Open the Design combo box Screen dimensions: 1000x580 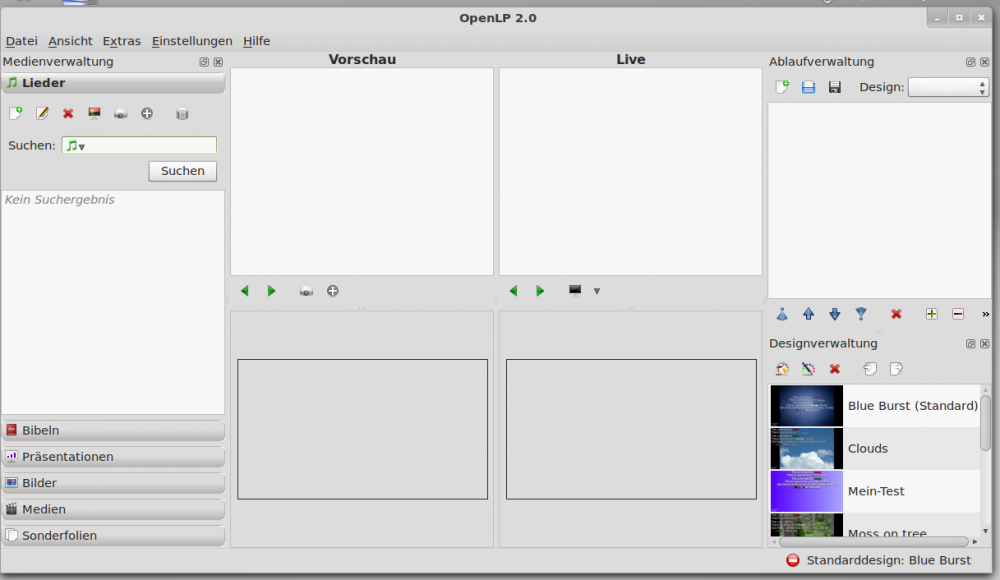[948, 87]
